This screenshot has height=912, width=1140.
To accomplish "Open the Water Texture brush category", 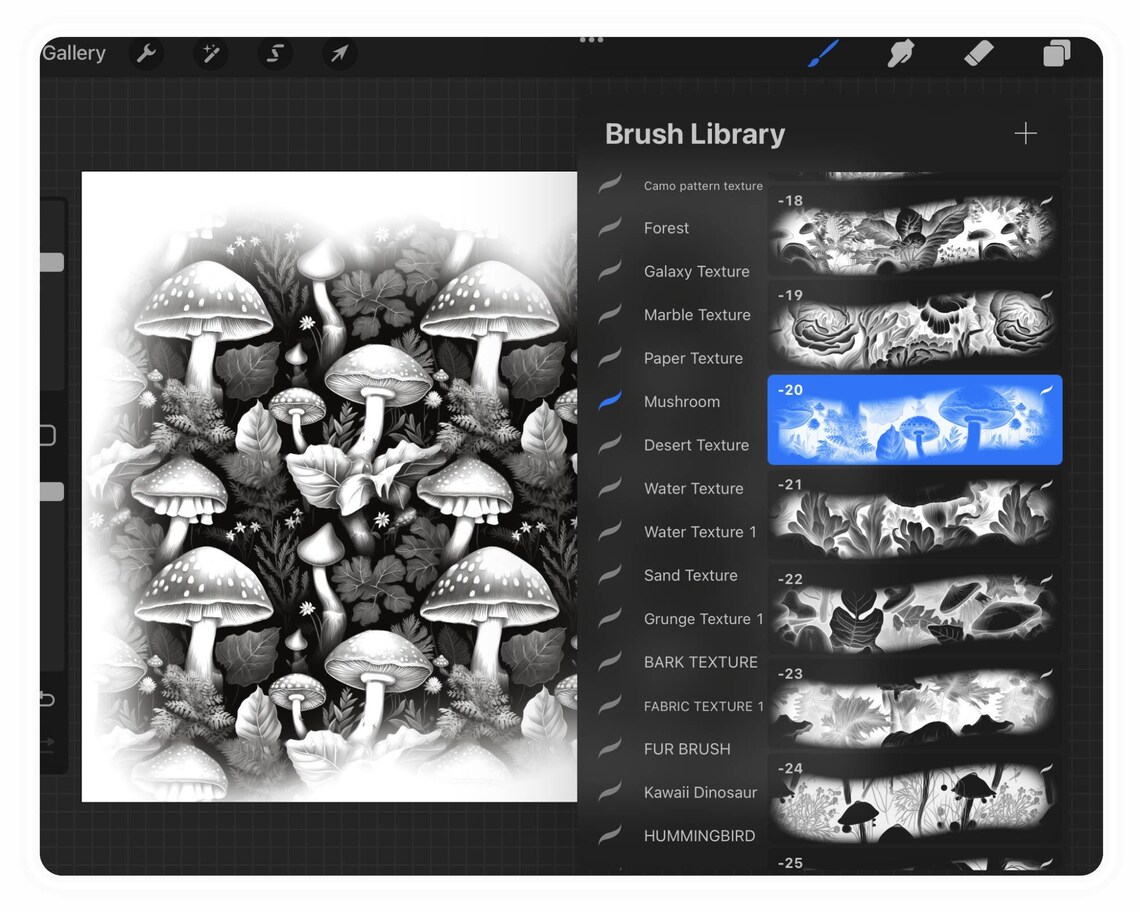I will point(694,488).
